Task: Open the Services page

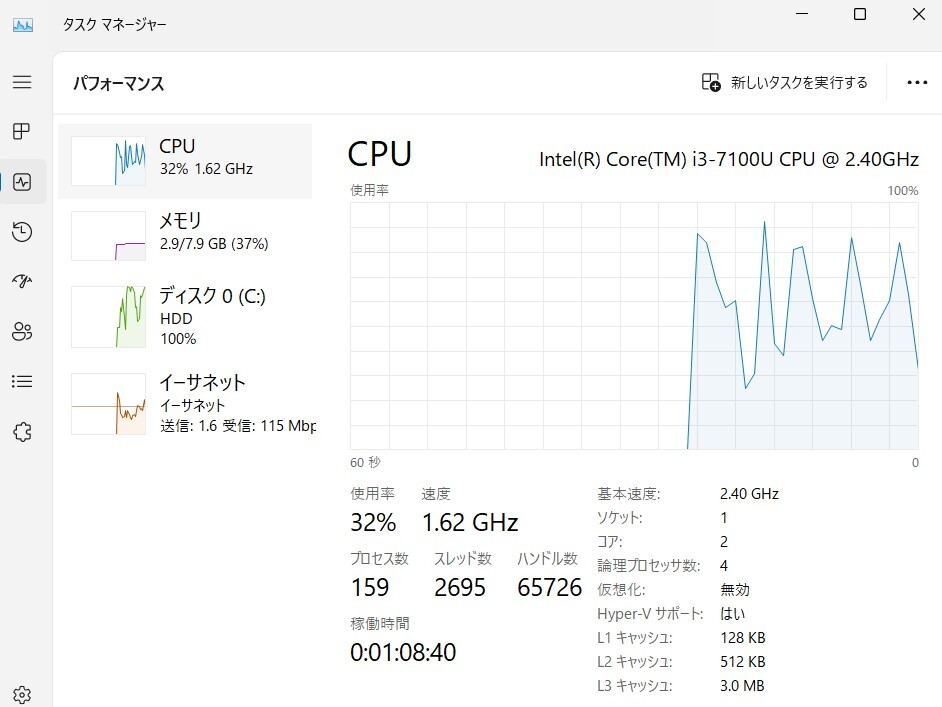Action: tap(22, 431)
